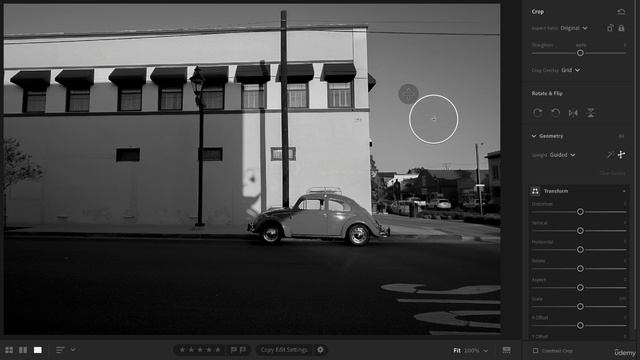Click the Auto straighten label
This screenshot has width=640, height=360.
pos(581,45)
